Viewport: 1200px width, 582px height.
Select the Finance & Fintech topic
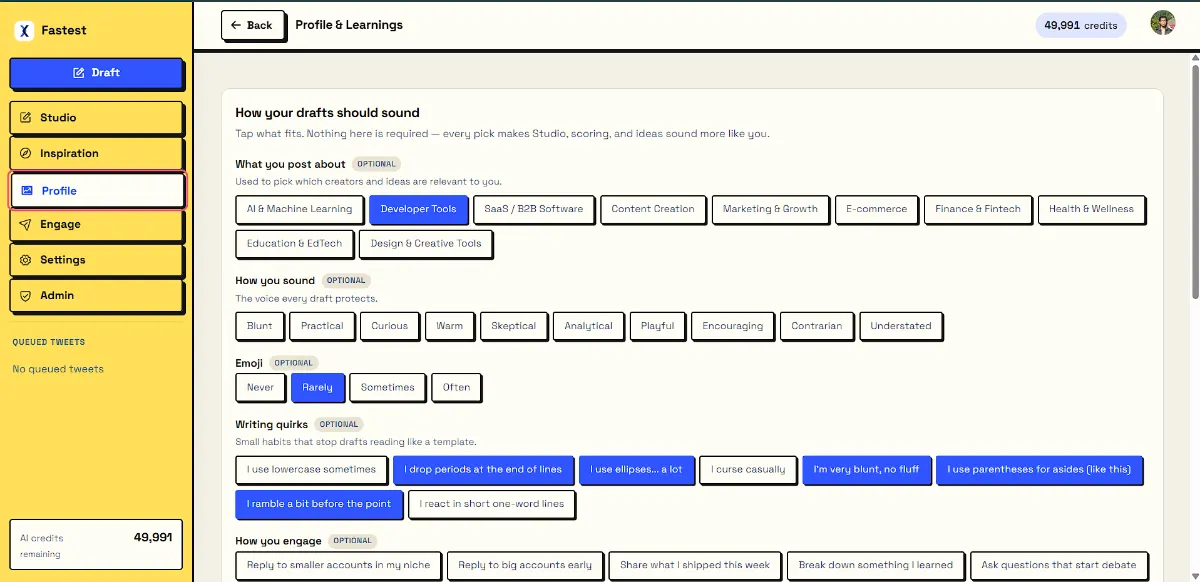tap(978, 210)
